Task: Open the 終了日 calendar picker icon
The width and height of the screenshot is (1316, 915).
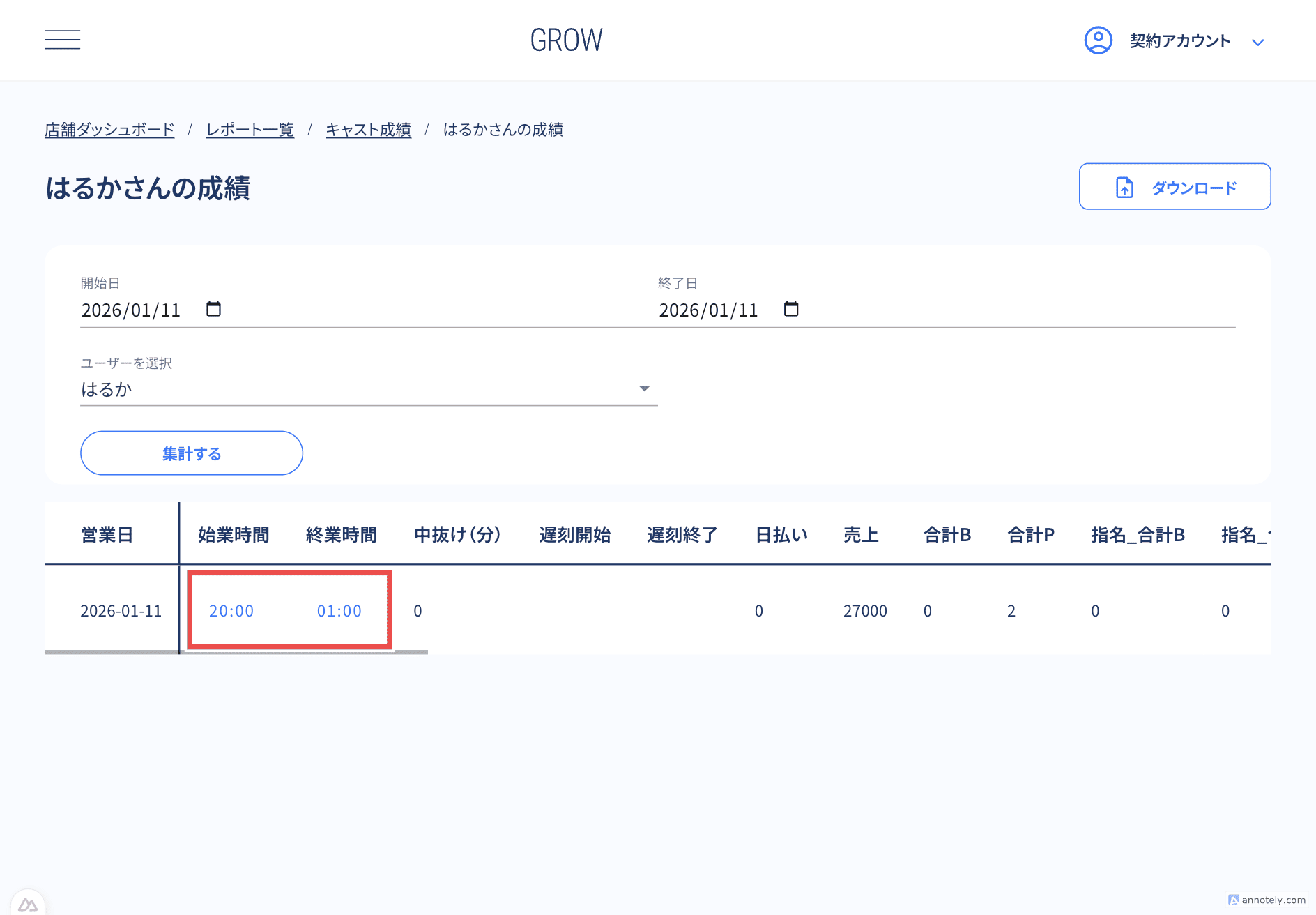Action: pos(792,308)
